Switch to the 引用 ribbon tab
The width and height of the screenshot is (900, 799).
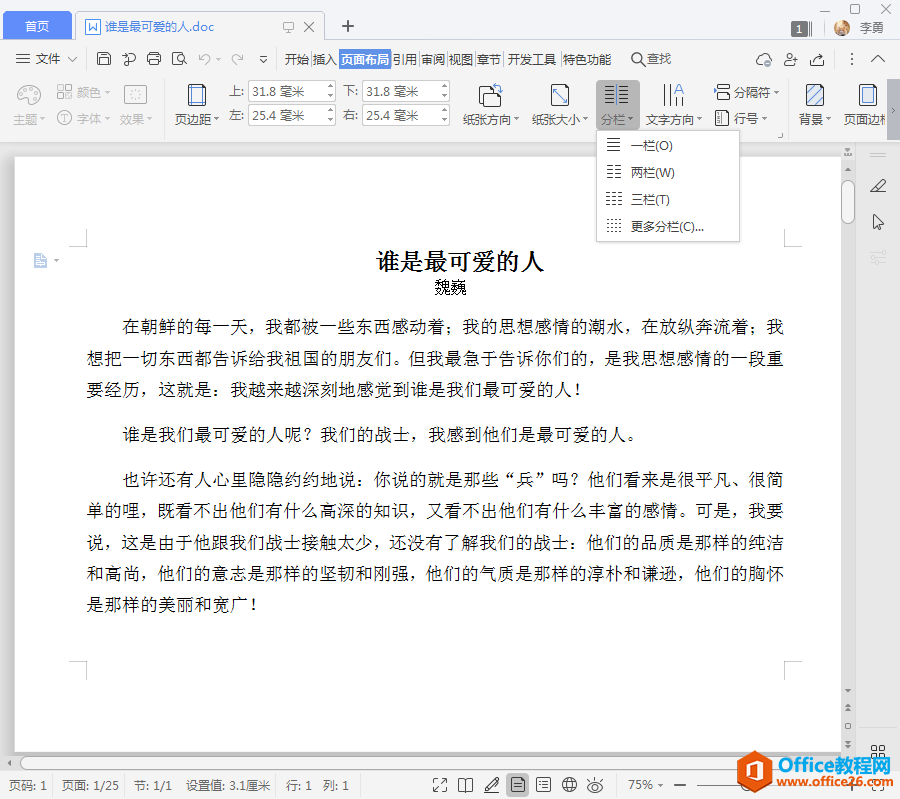click(x=405, y=59)
